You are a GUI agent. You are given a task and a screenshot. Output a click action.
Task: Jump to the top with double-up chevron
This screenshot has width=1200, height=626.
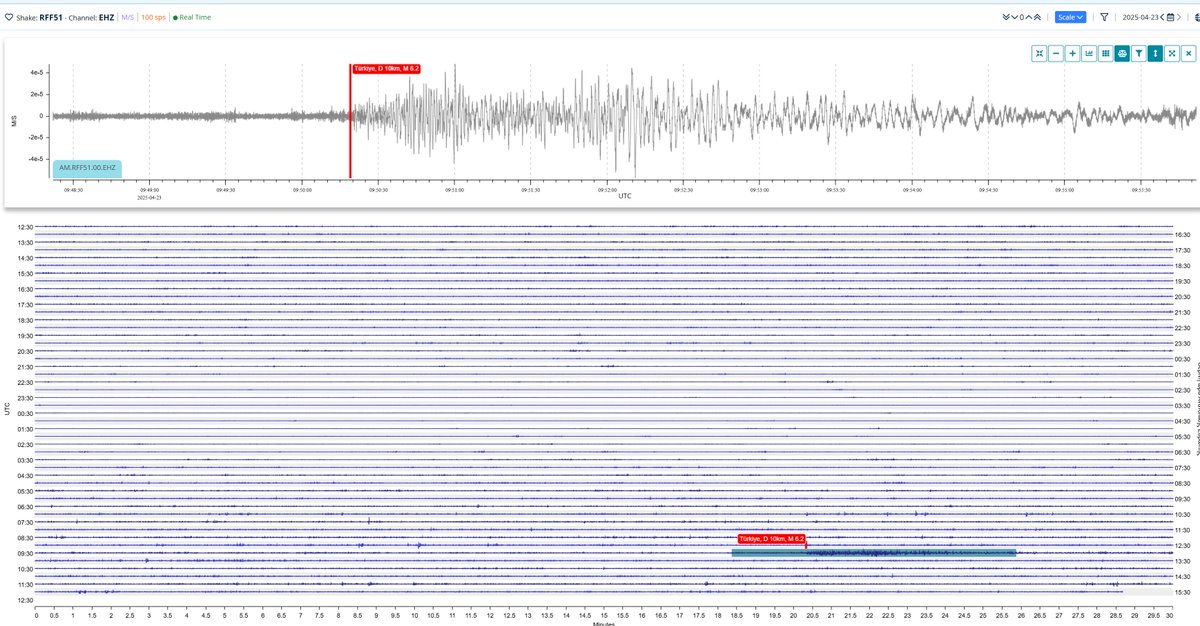pos(1037,17)
